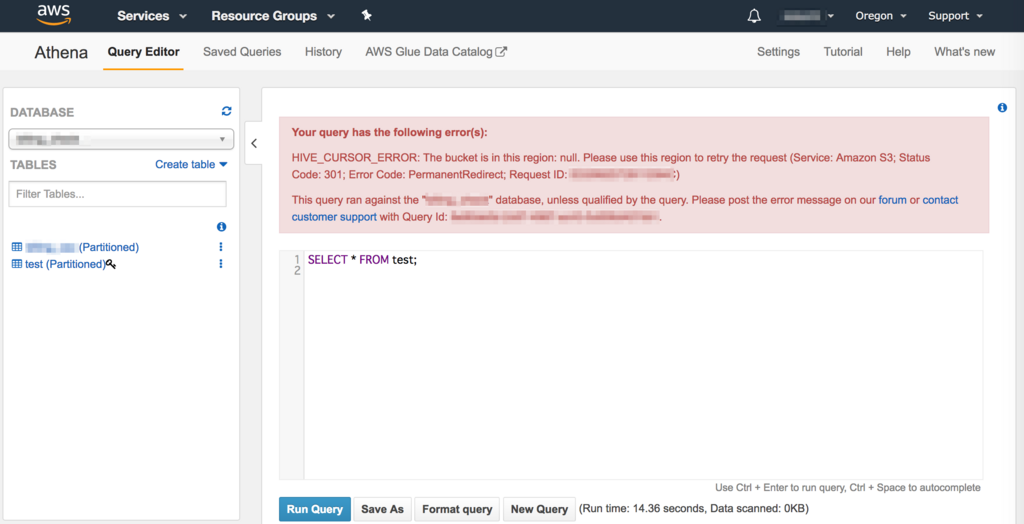Collapse the left sidebar panel
This screenshot has height=524, width=1024.
tap(254, 143)
